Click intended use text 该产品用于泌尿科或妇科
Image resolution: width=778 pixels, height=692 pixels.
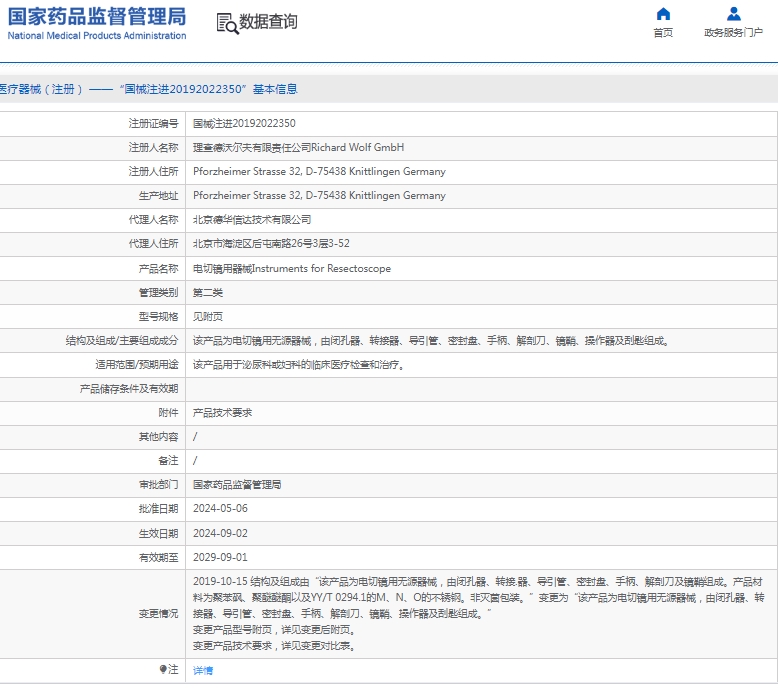[299, 365]
